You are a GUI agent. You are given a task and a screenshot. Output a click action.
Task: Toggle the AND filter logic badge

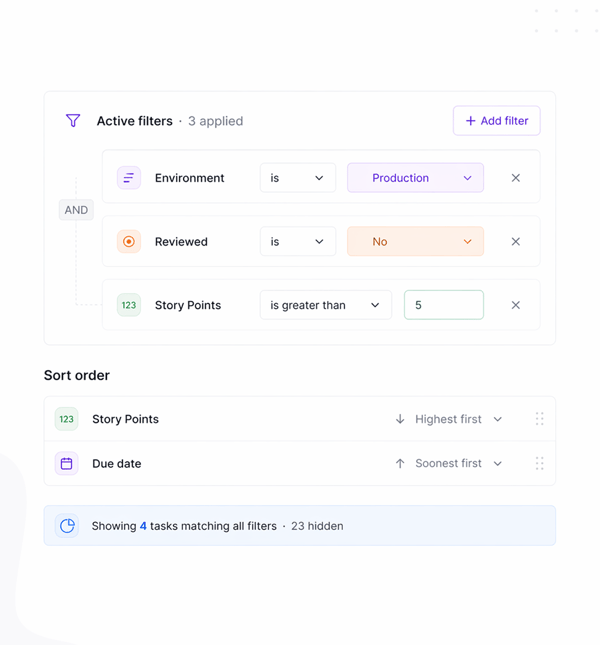(x=76, y=210)
